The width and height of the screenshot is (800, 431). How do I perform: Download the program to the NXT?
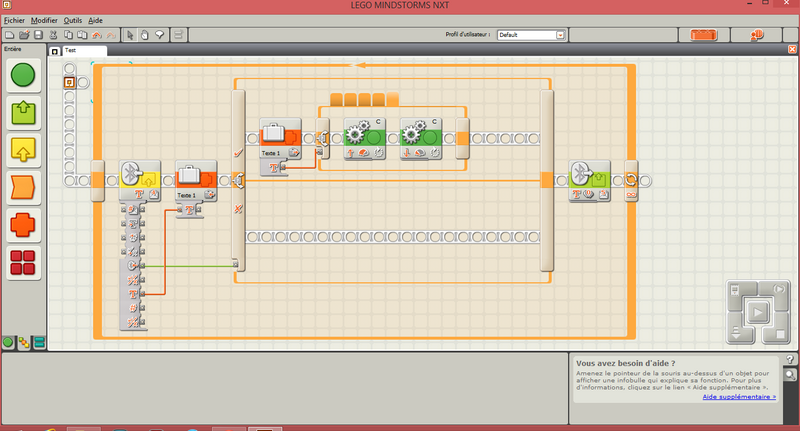736,334
